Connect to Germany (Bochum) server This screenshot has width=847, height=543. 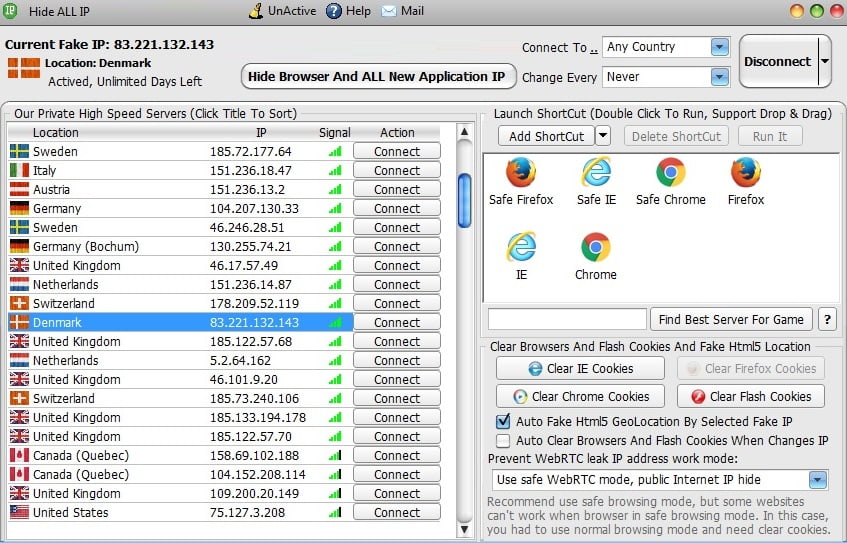tap(397, 246)
